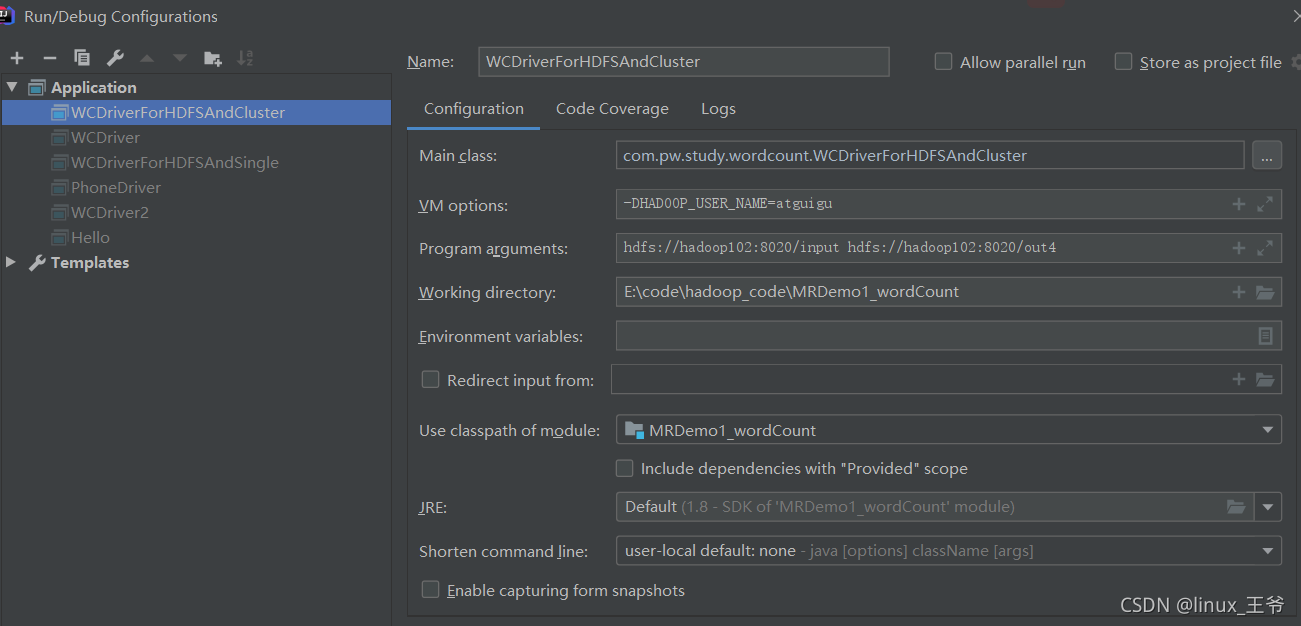Toggle Store as project file checkbox
The width and height of the screenshot is (1301, 626).
pyautogui.click(x=1123, y=62)
